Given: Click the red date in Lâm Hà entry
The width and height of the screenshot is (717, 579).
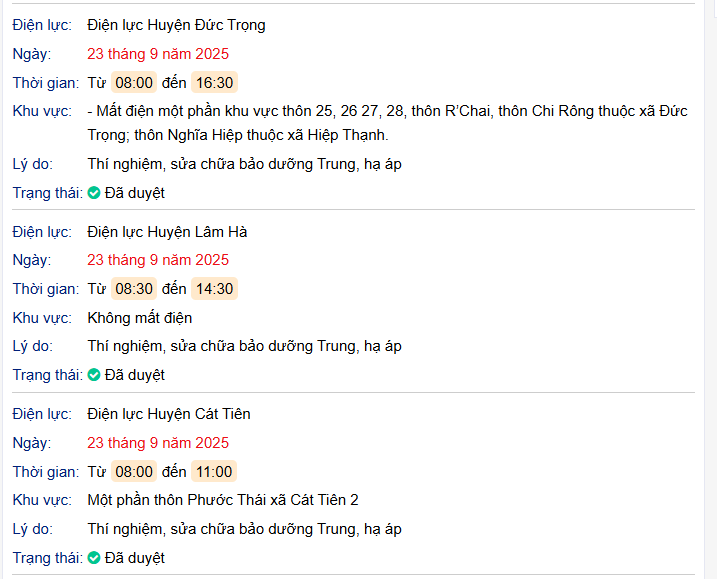Looking at the screenshot, I should click(x=158, y=260).
